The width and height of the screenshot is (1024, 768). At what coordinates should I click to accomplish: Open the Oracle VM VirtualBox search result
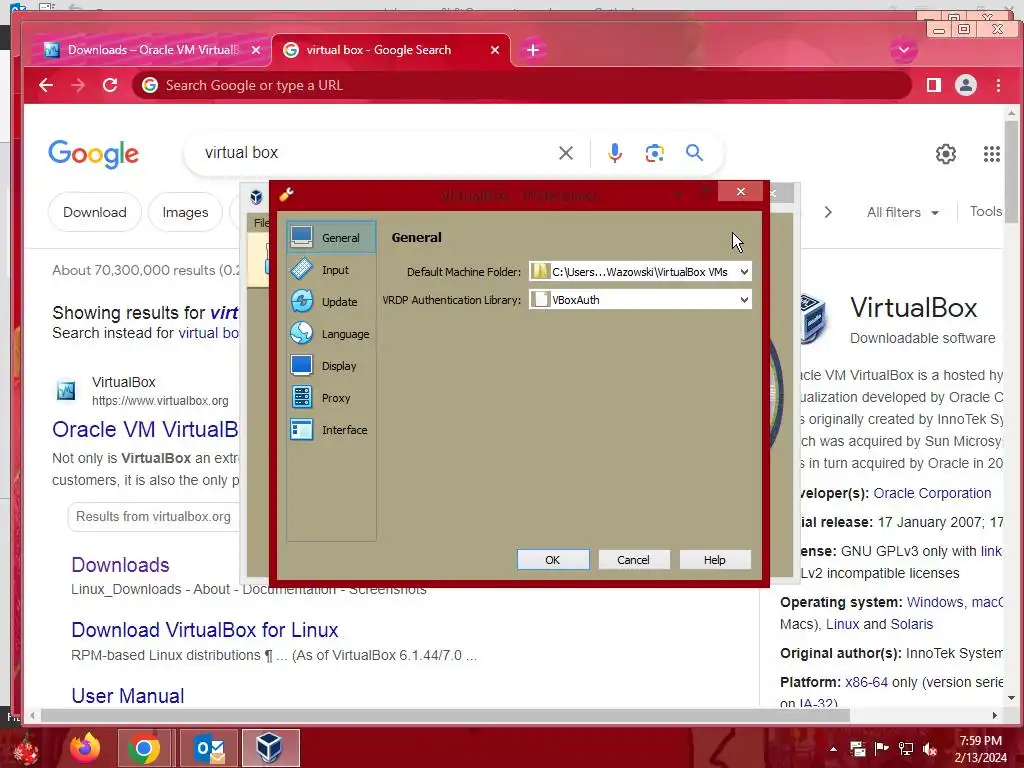[145, 429]
